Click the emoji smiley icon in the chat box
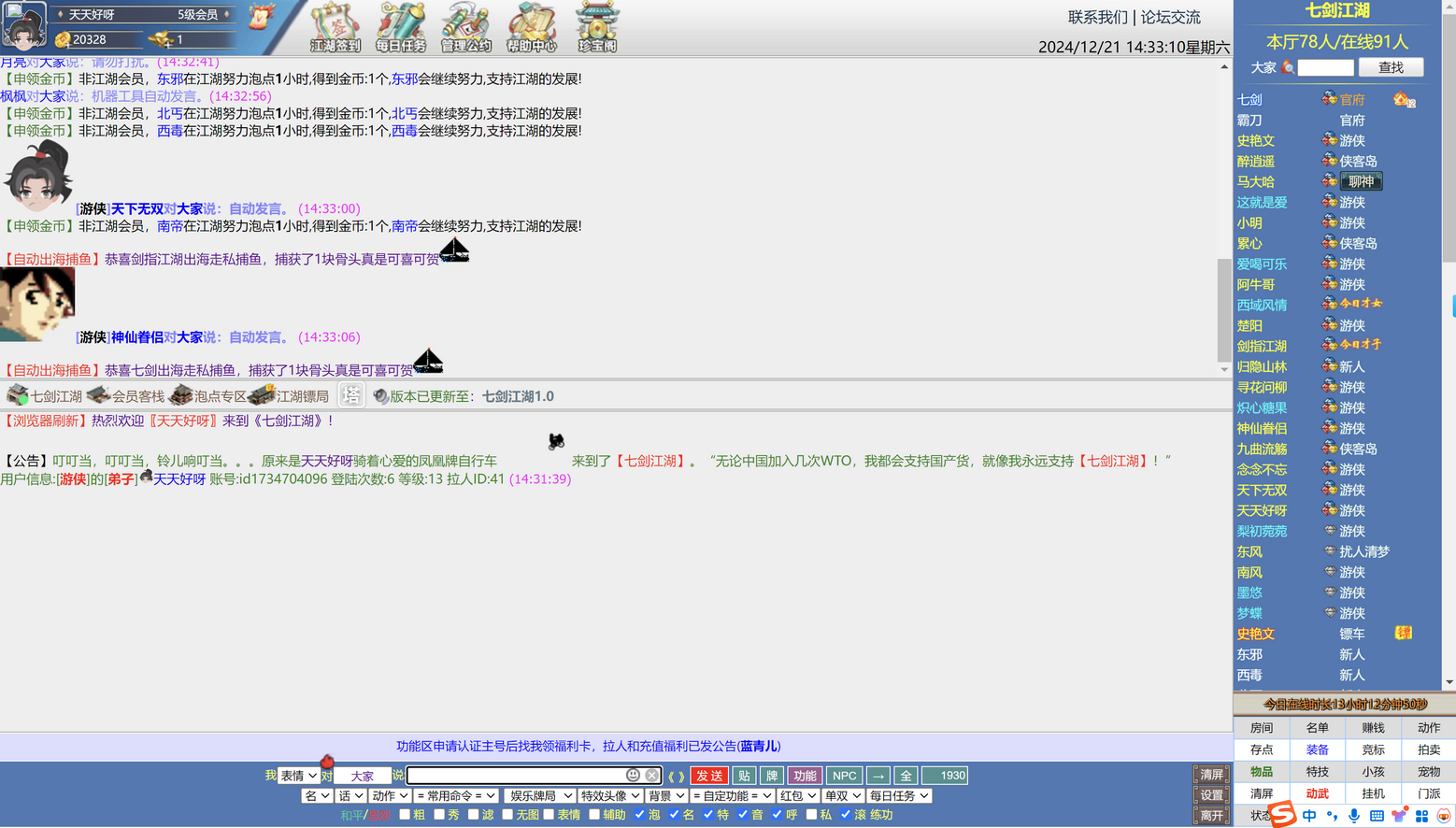Image resolution: width=1456 pixels, height=828 pixels. point(633,776)
